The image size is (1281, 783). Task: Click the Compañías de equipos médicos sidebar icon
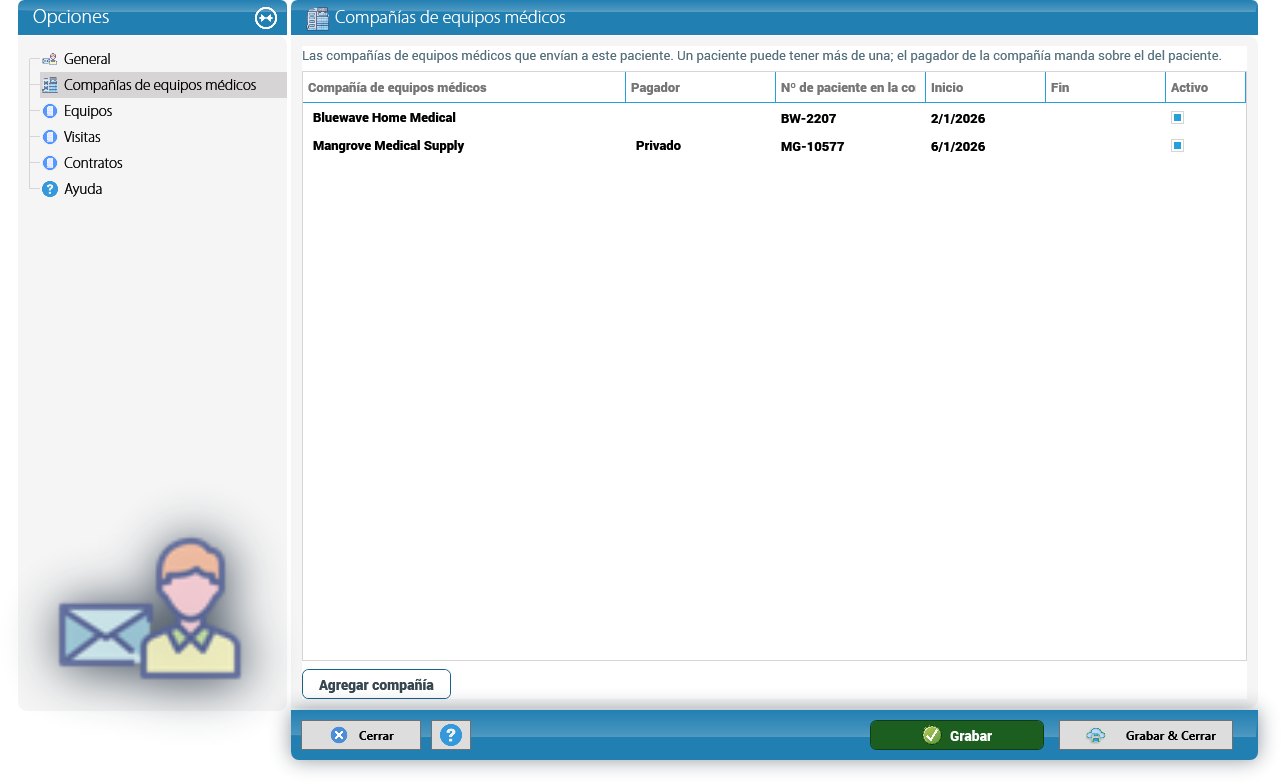pos(49,85)
